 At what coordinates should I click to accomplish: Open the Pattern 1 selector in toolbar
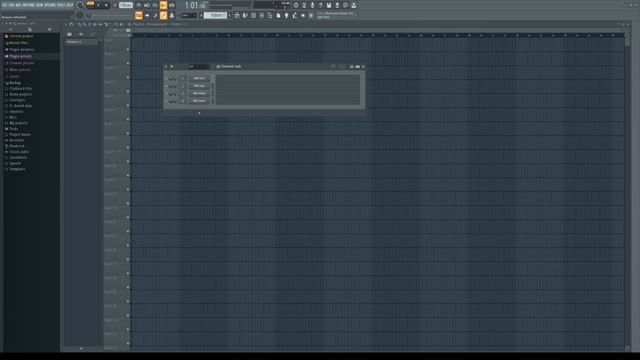tap(216, 15)
